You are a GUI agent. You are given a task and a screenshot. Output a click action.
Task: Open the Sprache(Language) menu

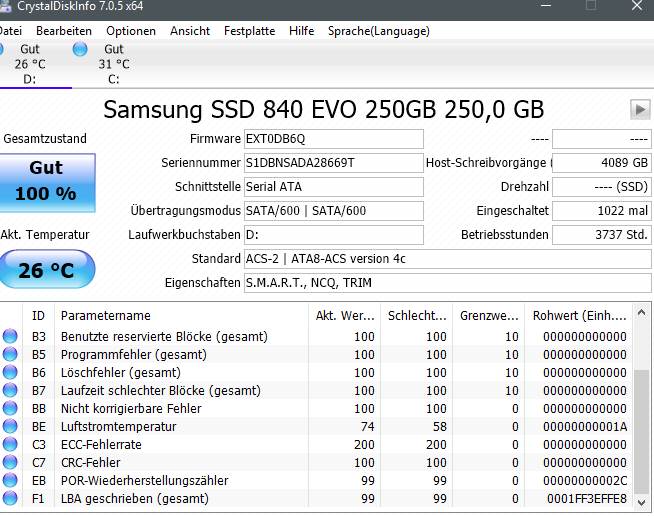[379, 31]
